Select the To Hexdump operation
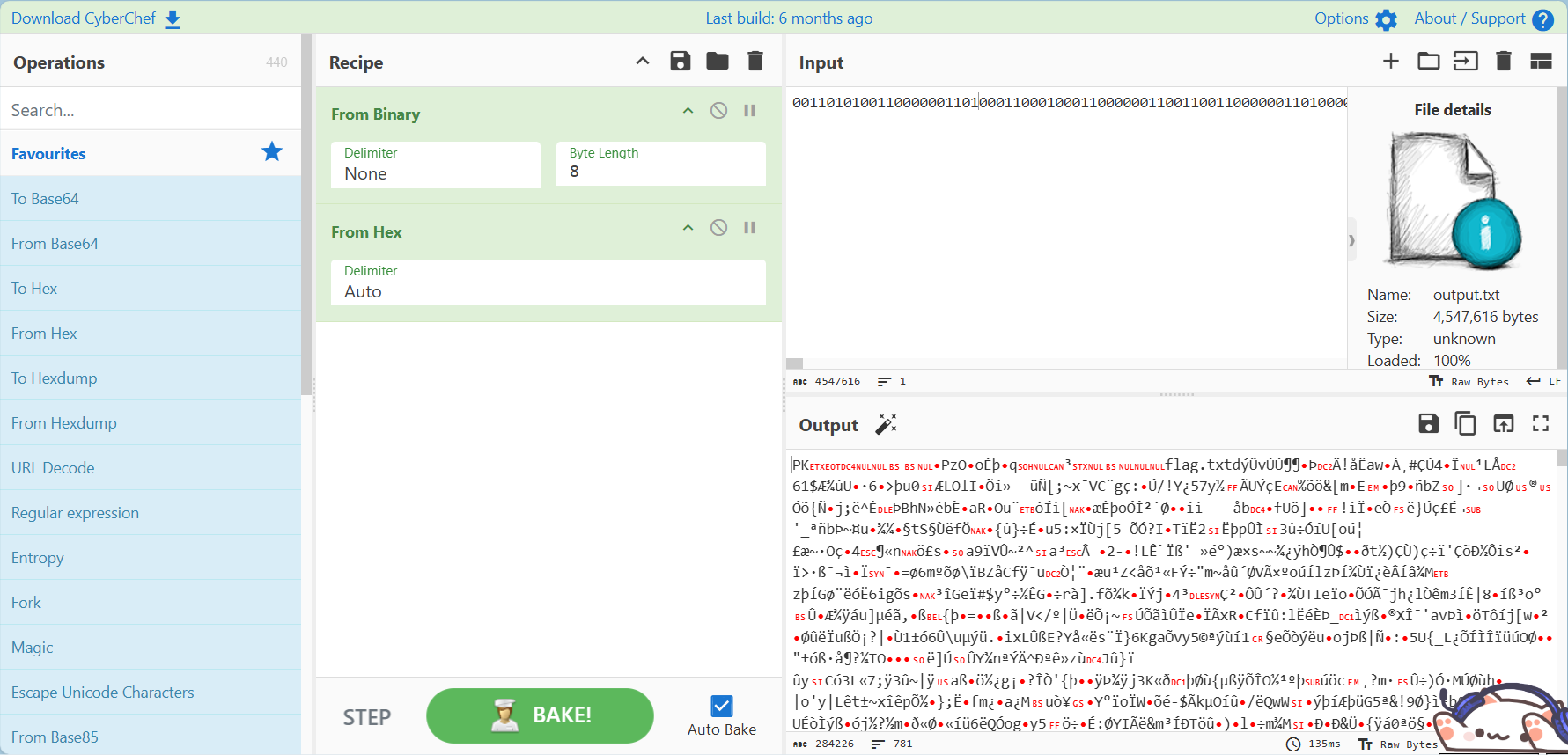Viewport: 1568px width, 755px height. (151, 378)
